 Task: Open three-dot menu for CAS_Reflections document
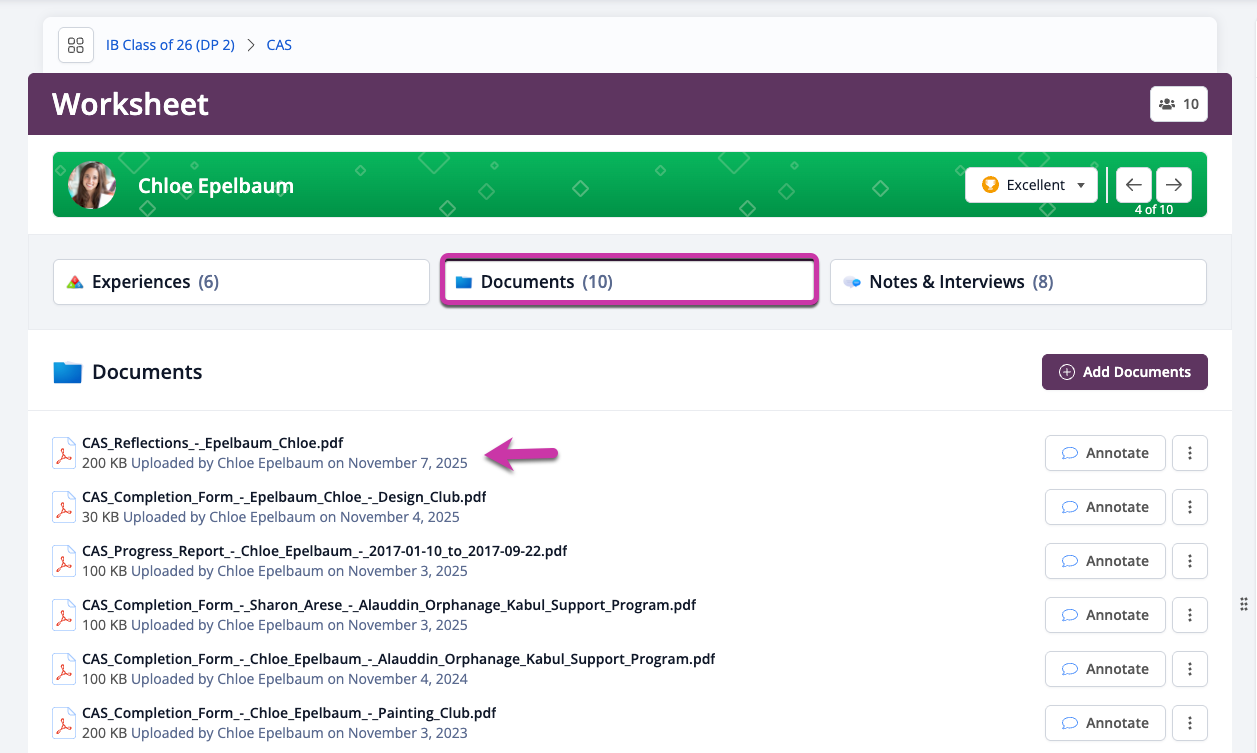click(x=1189, y=453)
